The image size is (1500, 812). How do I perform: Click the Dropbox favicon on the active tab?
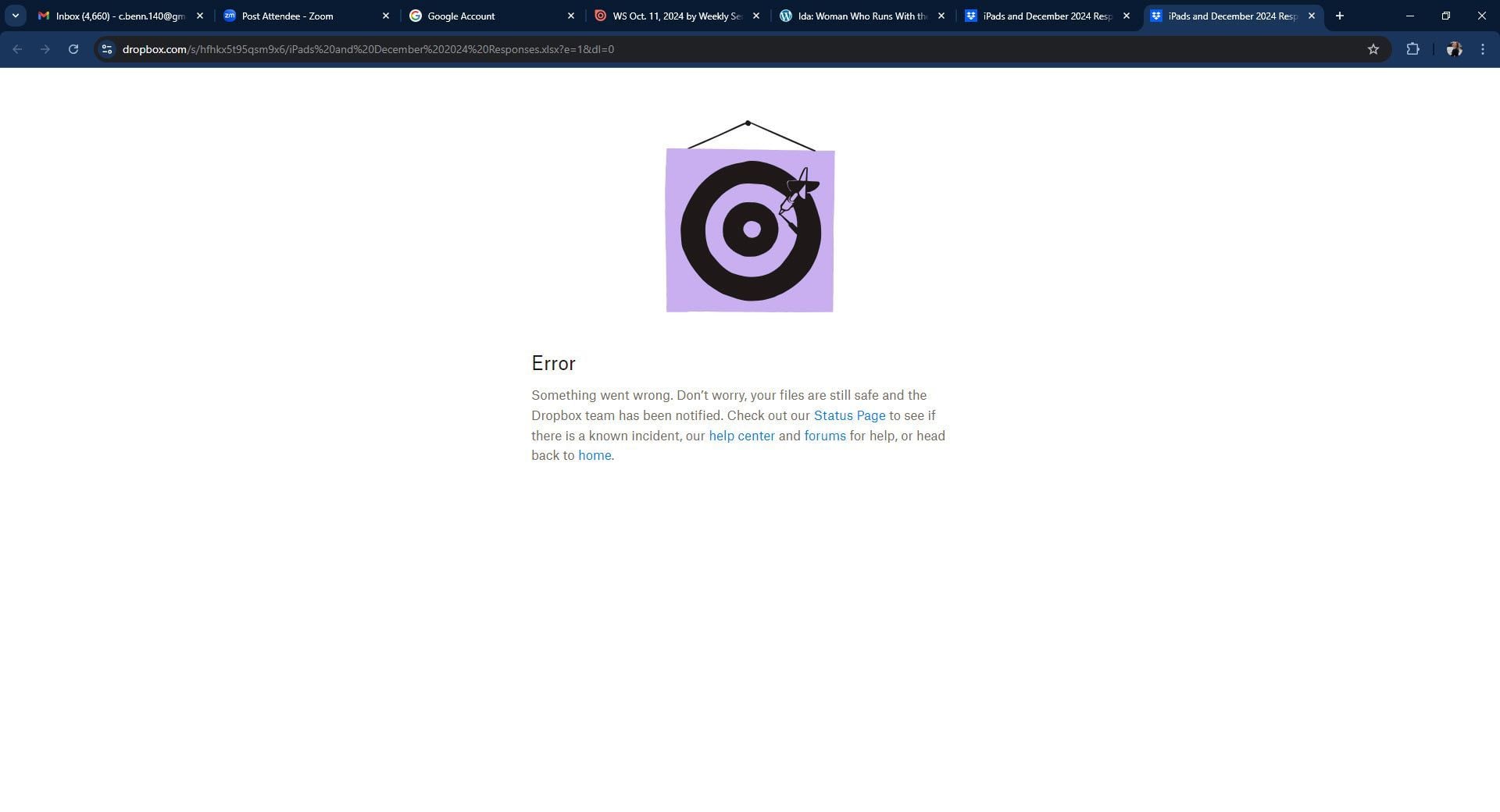click(1157, 16)
